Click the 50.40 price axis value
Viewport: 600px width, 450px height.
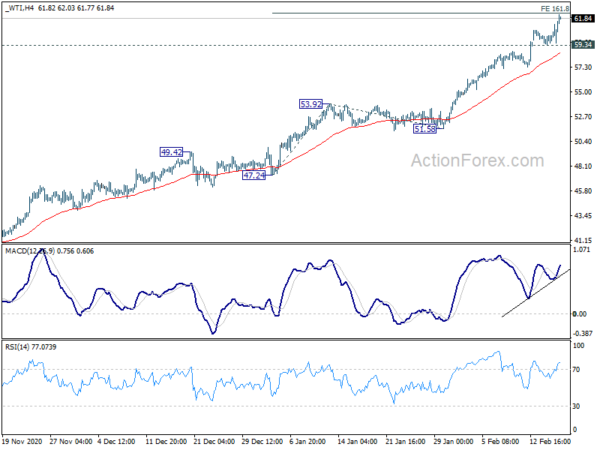tap(583, 142)
